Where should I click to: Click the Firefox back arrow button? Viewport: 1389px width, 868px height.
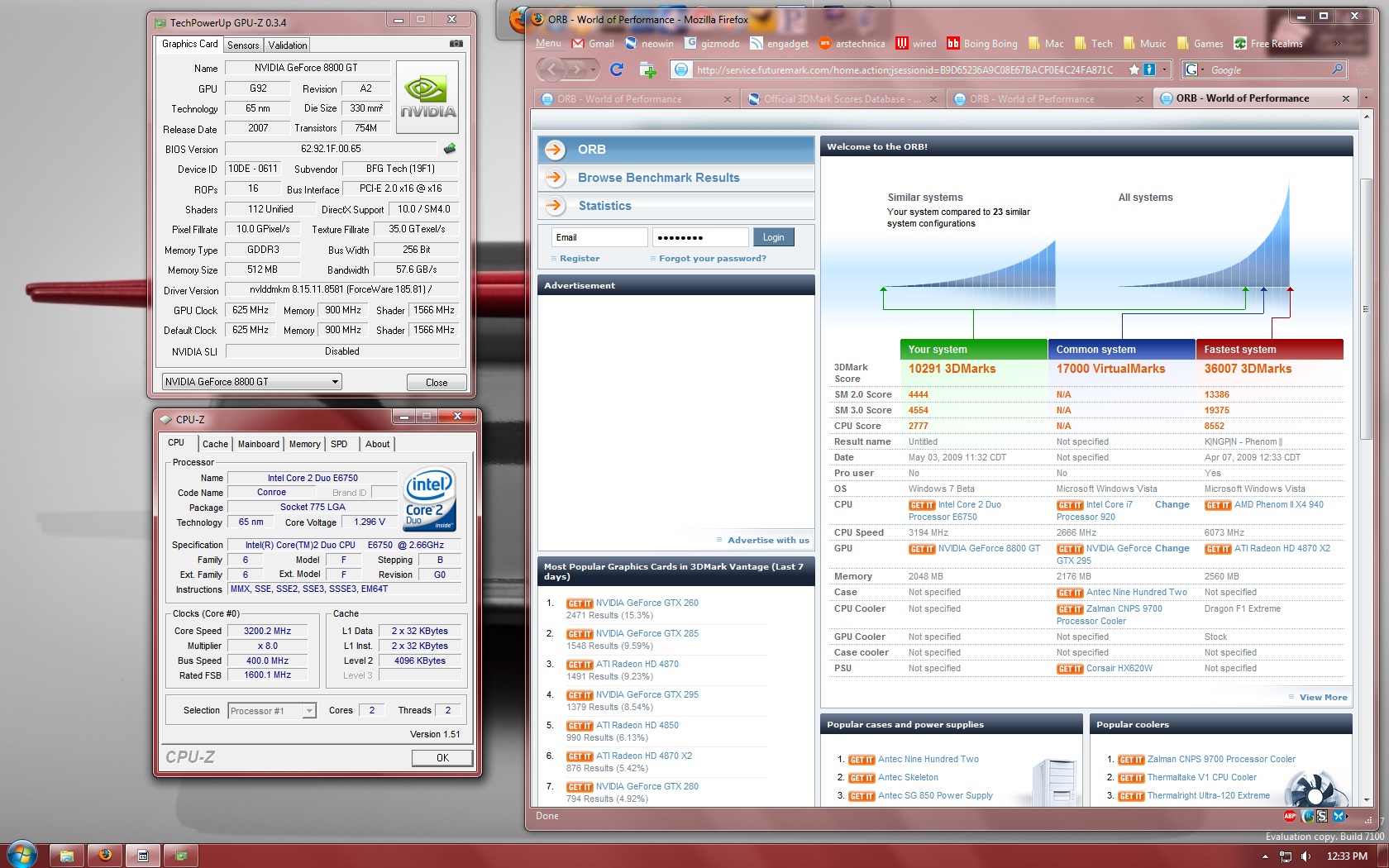point(552,70)
